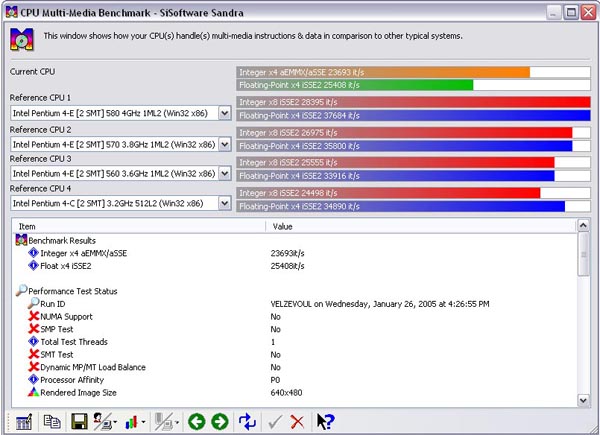
Task: Open the bar chart icon menu
Action: pyautogui.click(x=134, y=422)
